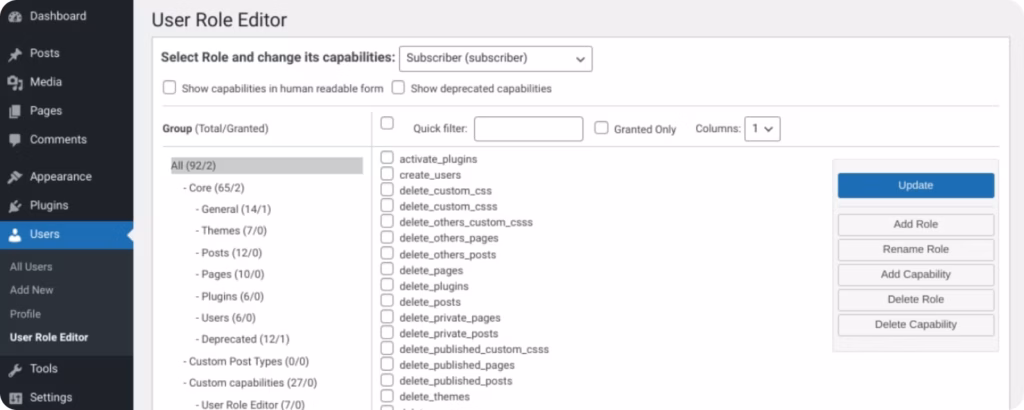Click the Posts pushpin icon
1024x410 pixels.
tap(15, 54)
